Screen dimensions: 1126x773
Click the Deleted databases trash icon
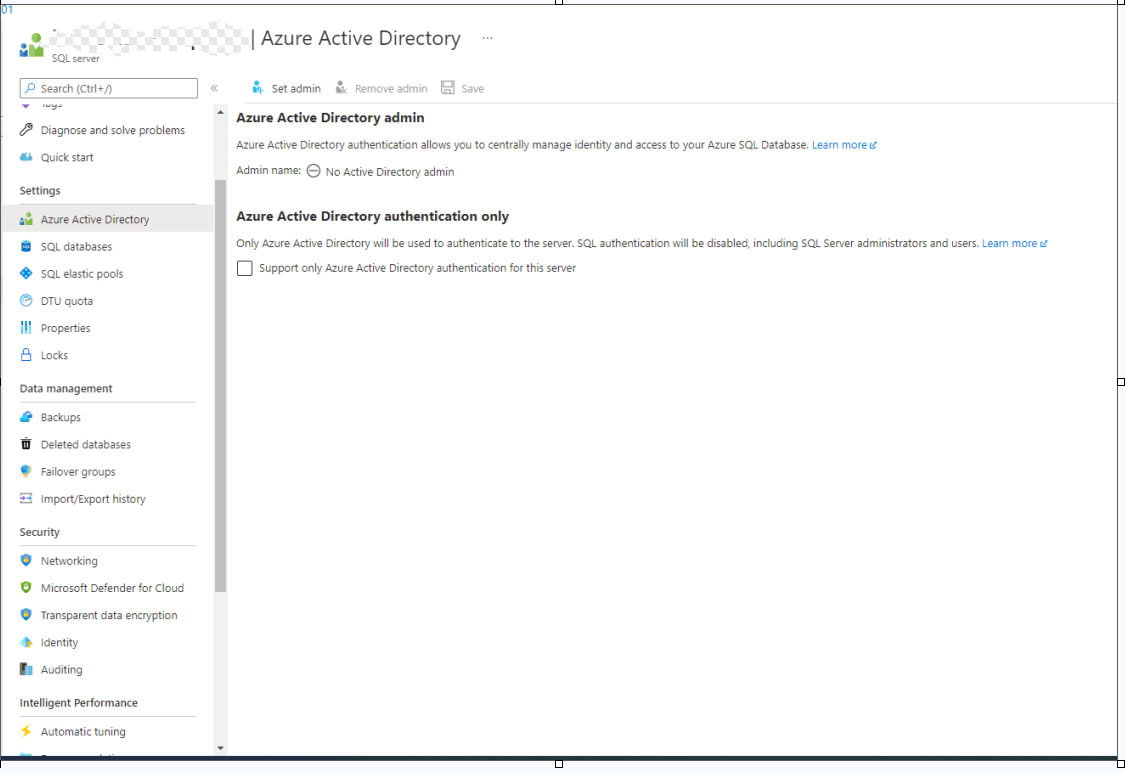[x=25, y=444]
